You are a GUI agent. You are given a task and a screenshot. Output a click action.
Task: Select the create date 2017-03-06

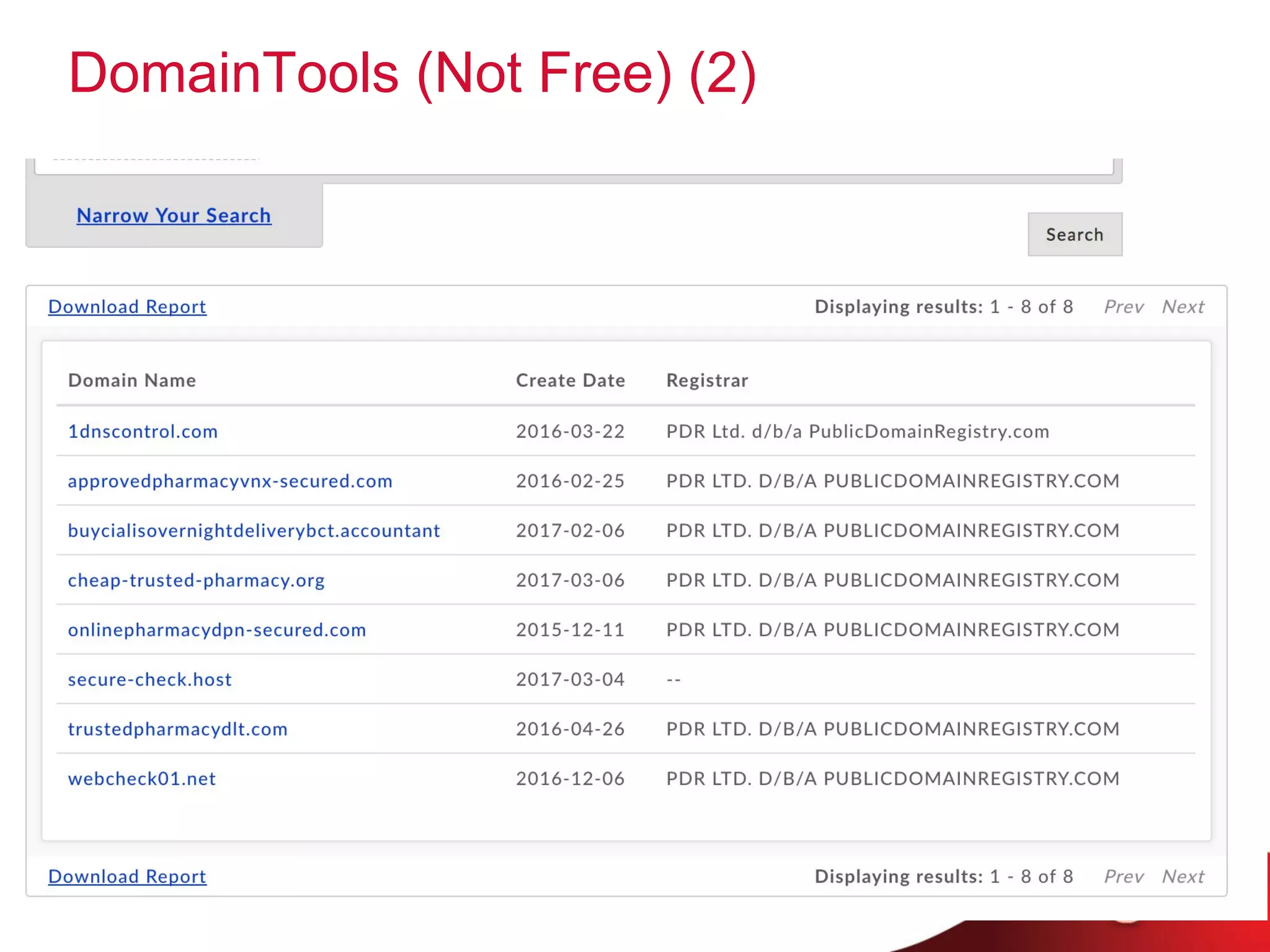click(571, 580)
